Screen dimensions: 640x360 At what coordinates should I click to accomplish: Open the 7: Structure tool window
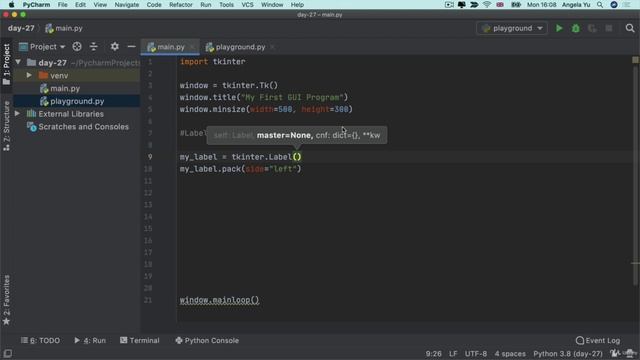click(x=7, y=126)
